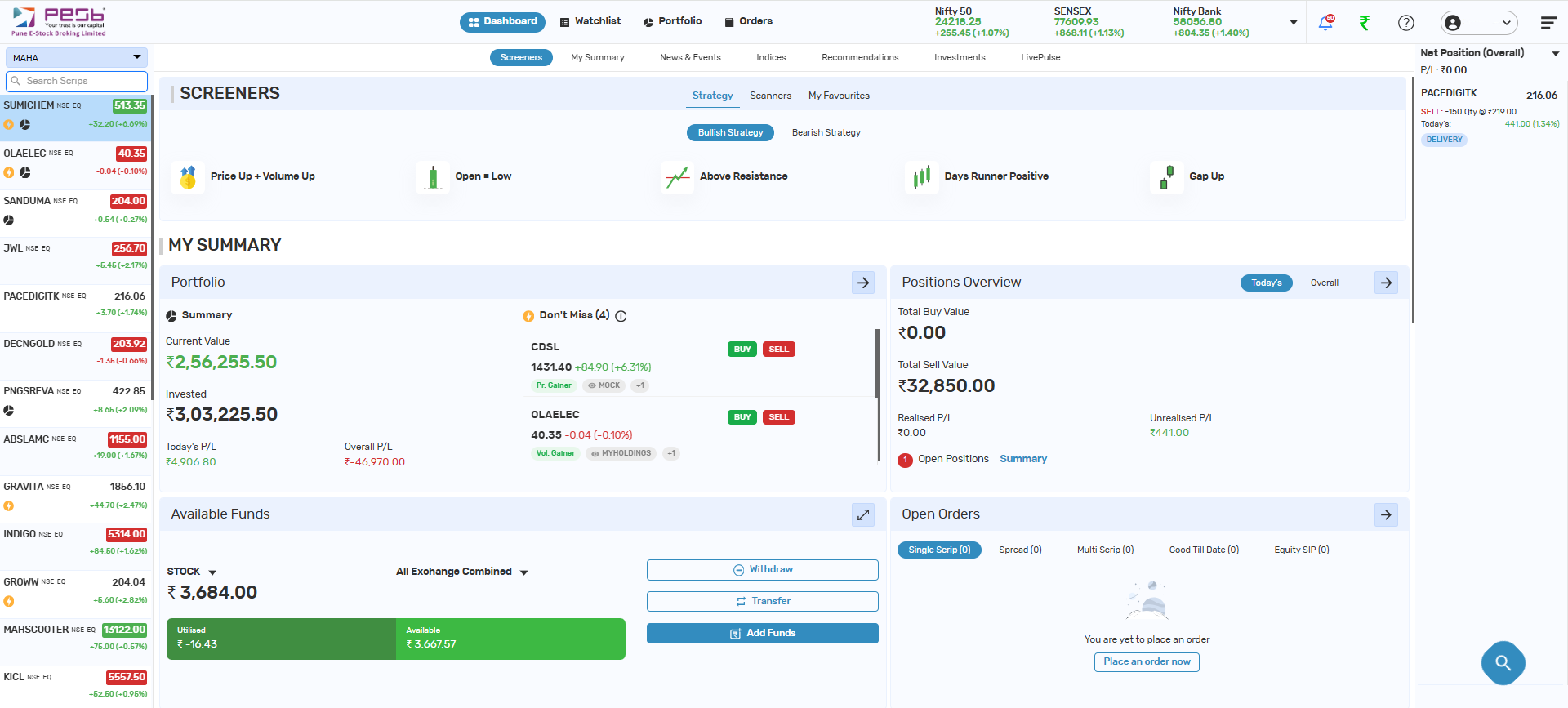Viewport: 1568px width, 708px height.
Task: Switch Positions Overview to Overall
Action: (x=1324, y=283)
